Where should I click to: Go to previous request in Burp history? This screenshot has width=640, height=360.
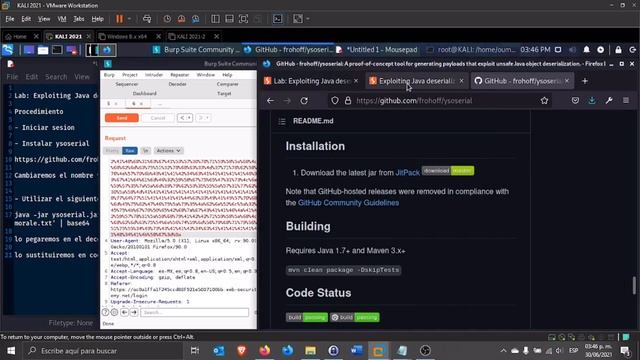(x=182, y=118)
